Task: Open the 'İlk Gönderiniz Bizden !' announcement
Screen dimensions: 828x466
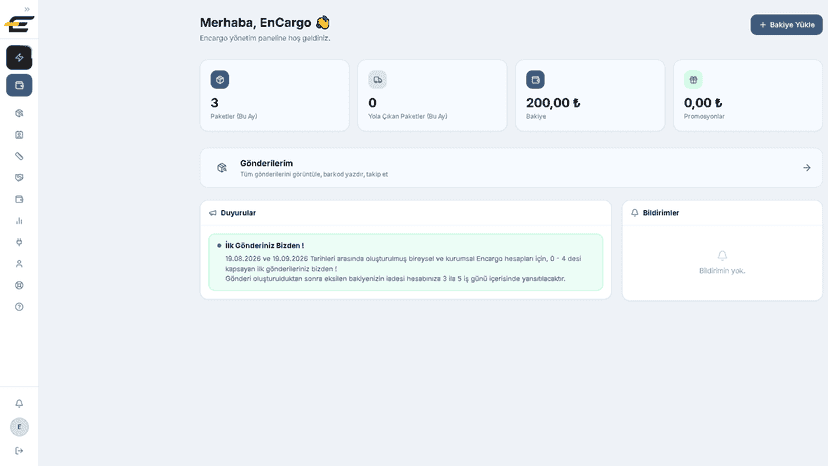Action: pos(406,262)
